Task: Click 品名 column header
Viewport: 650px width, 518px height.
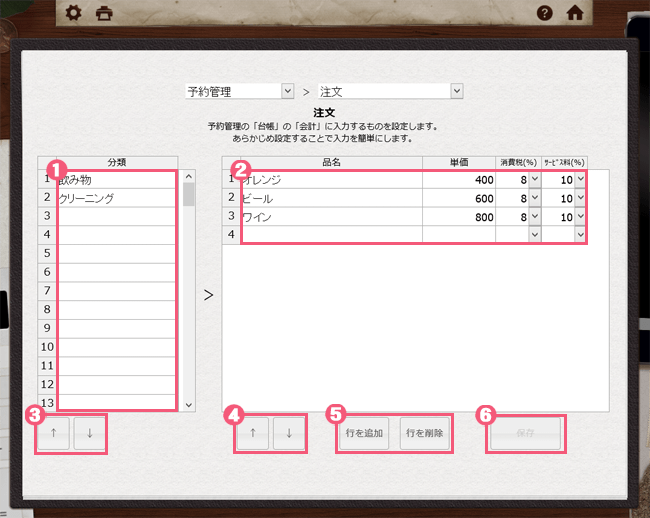Action: [x=331, y=162]
